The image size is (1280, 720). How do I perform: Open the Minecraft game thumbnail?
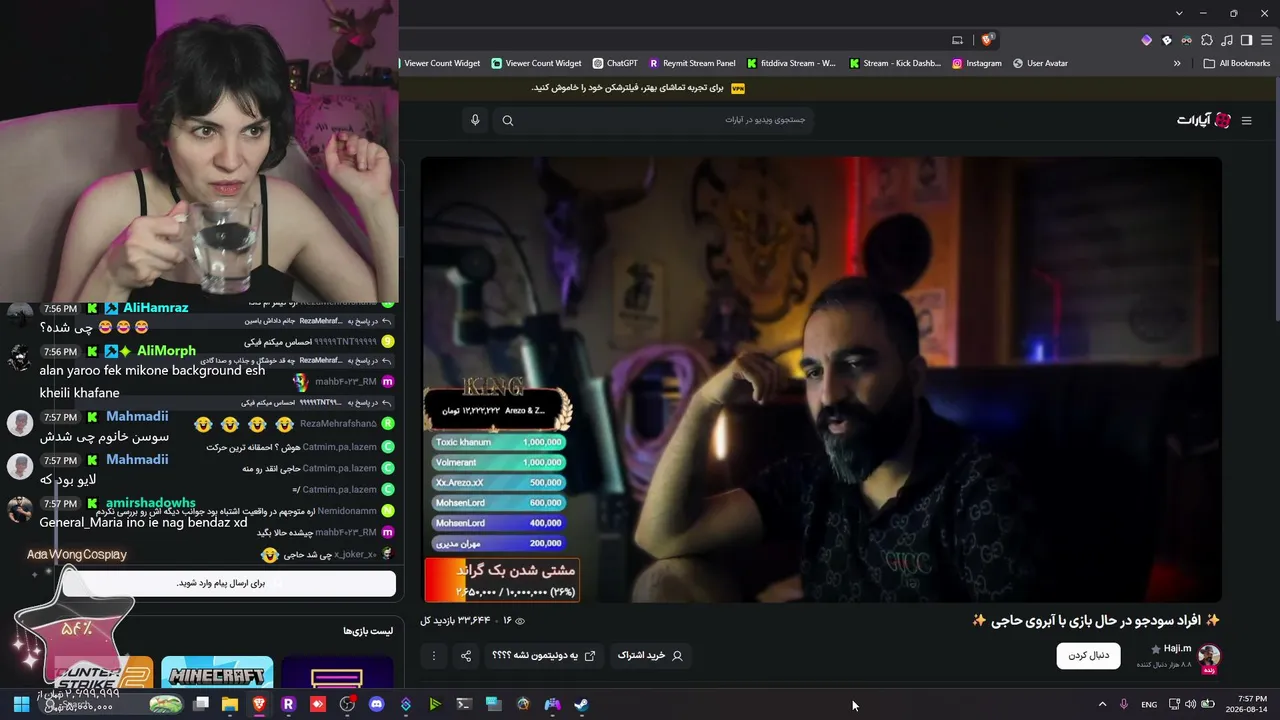pos(217,674)
